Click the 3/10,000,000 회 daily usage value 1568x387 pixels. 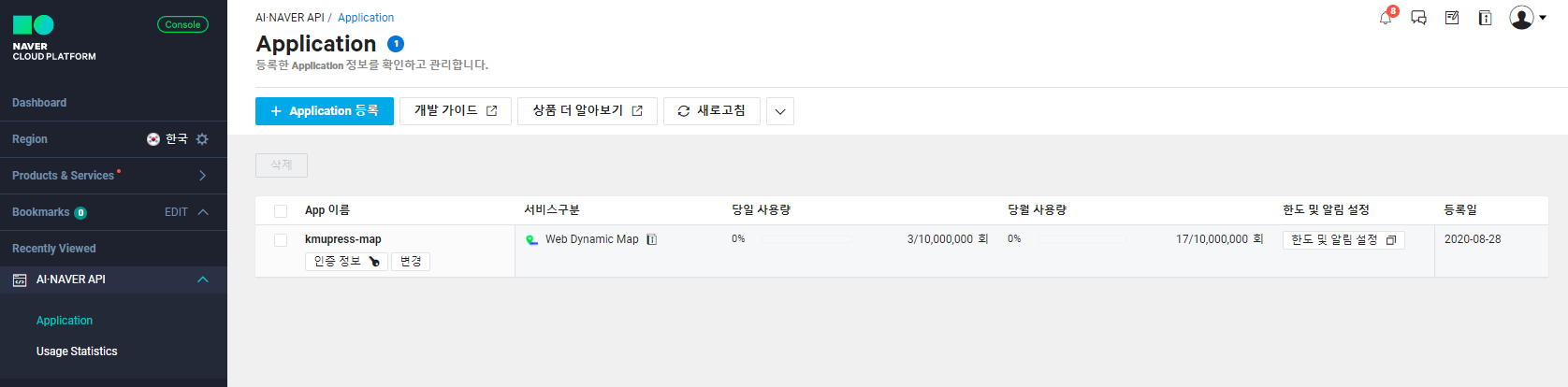[x=948, y=239]
